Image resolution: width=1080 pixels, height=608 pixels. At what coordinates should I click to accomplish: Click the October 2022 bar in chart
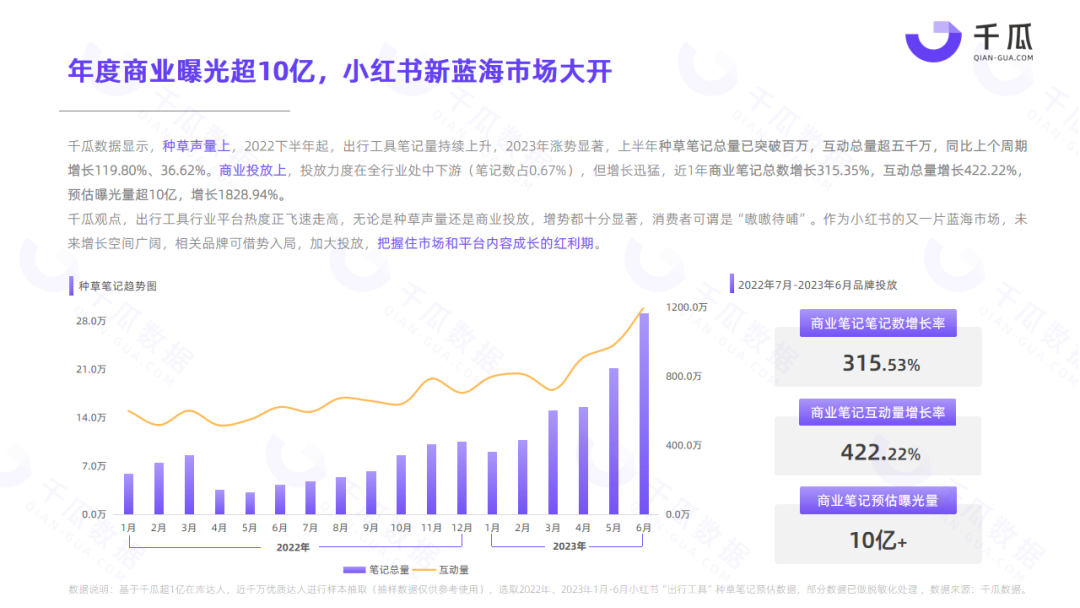pyautogui.click(x=401, y=485)
